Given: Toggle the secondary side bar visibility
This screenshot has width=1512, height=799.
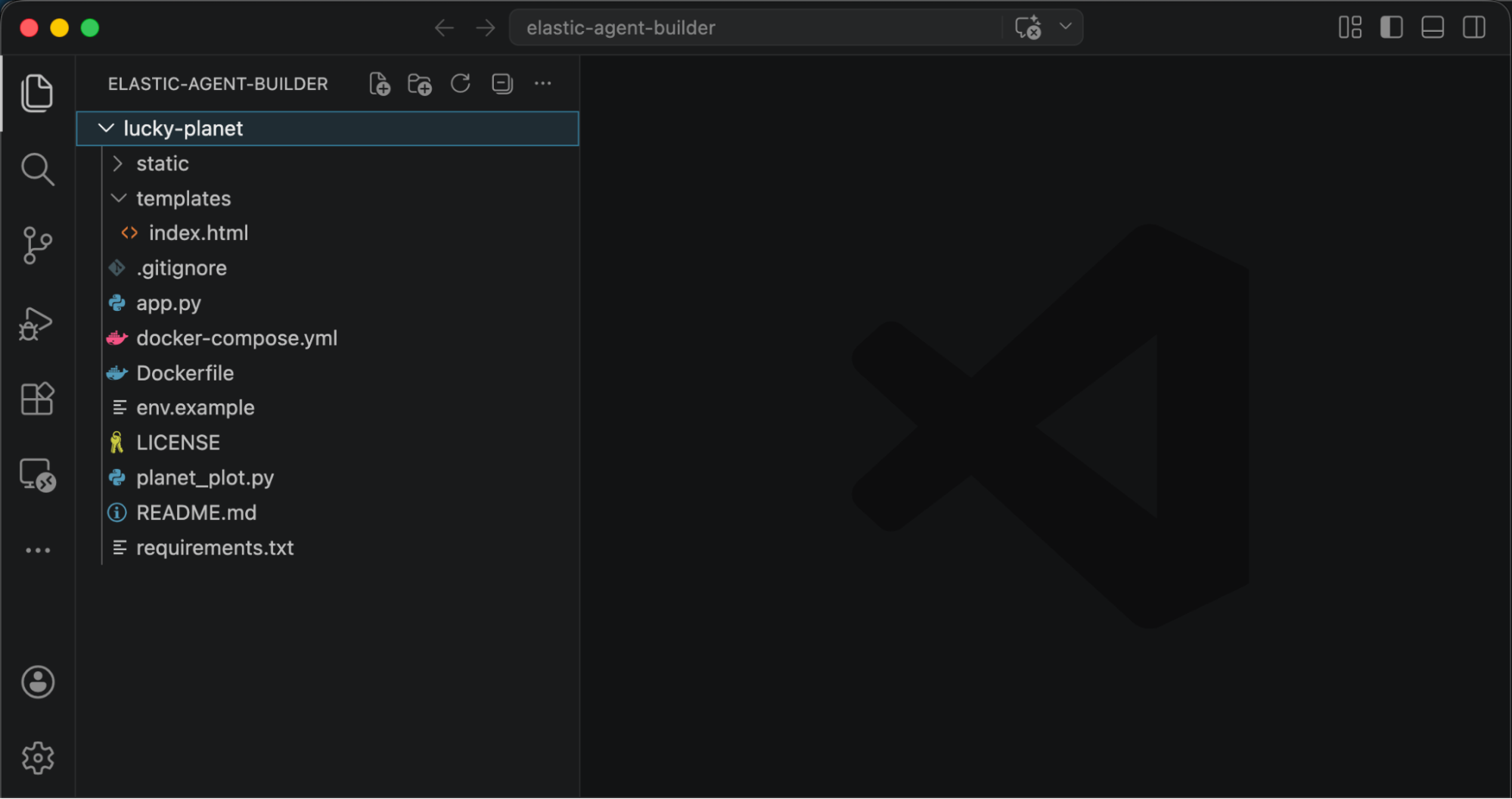Looking at the screenshot, I should coord(1474,27).
